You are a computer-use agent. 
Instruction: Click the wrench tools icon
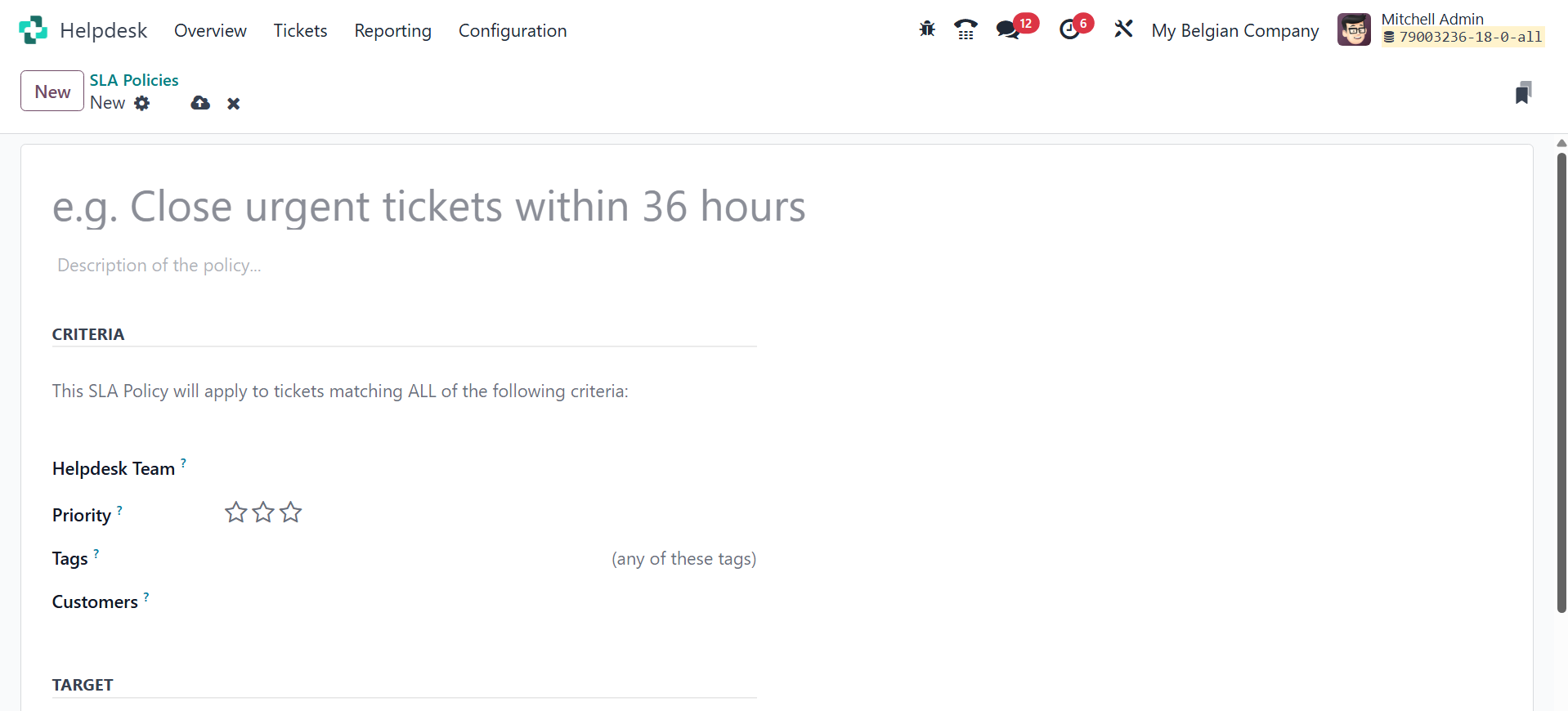tap(1123, 29)
